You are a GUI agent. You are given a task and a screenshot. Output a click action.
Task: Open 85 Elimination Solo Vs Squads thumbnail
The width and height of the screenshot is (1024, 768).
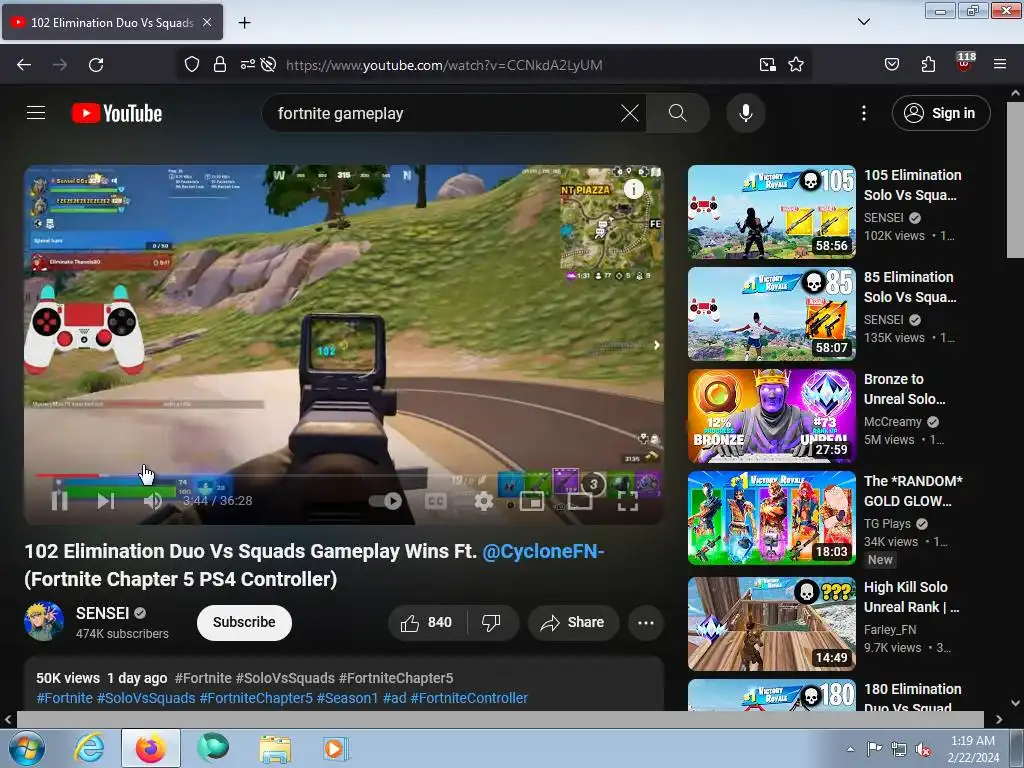(x=771, y=313)
